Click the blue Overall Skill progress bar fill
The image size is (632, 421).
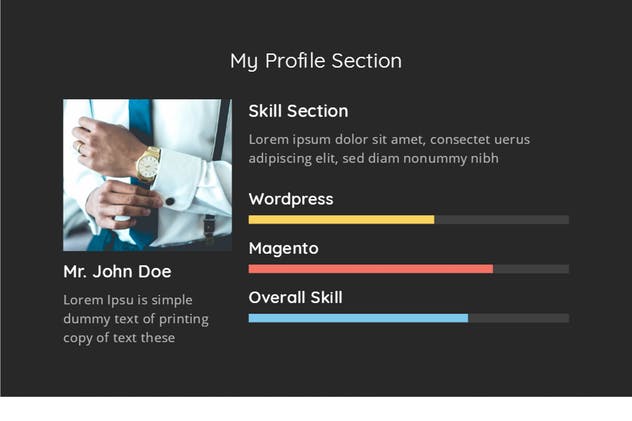[358, 318]
